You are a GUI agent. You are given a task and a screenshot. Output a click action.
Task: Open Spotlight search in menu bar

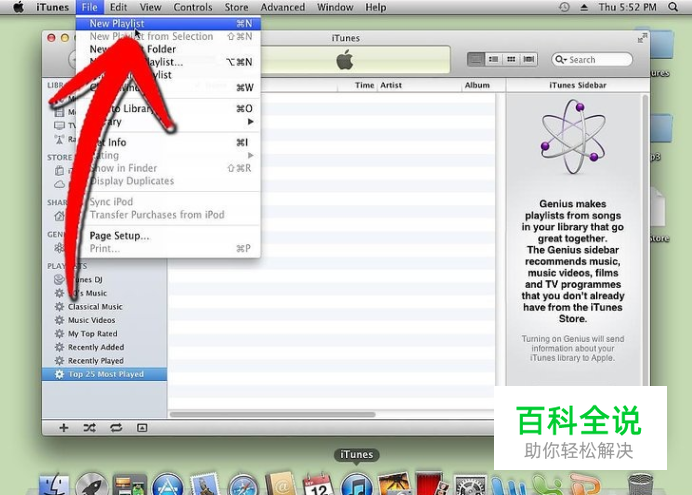pos(673,7)
